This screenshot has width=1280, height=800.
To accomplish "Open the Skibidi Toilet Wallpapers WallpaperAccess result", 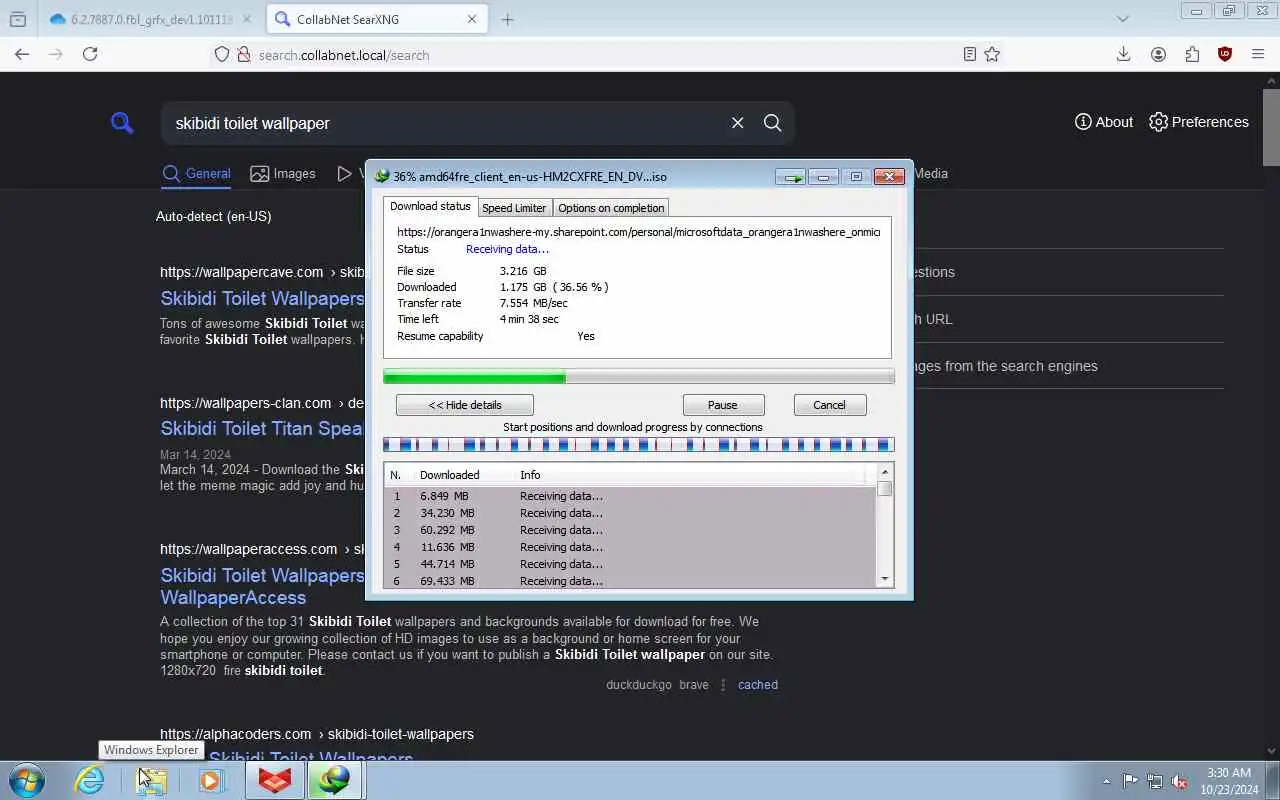I will (262, 586).
